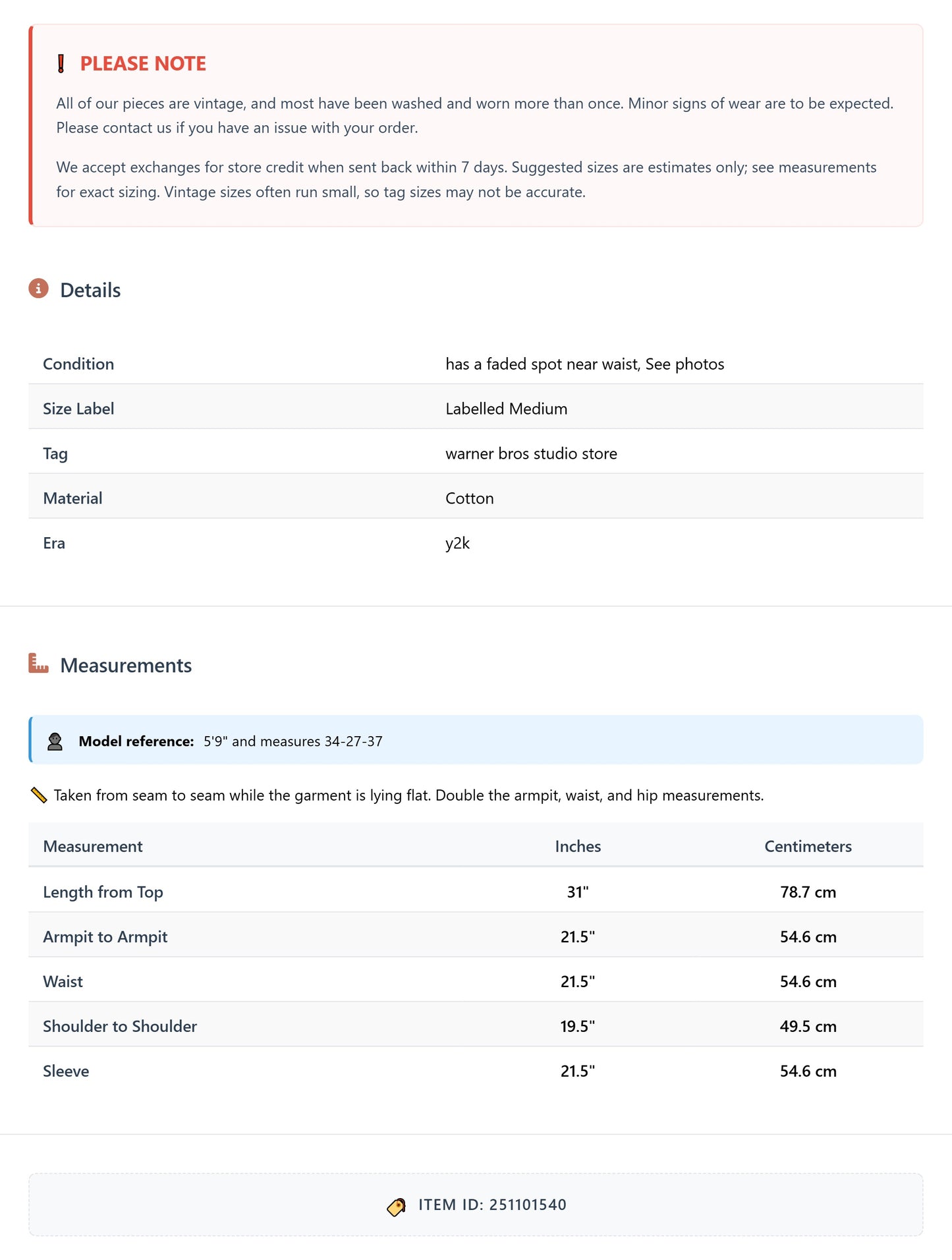This screenshot has height=1260, width=952.
Task: Click the Condition row value text
Action: pyautogui.click(x=584, y=364)
